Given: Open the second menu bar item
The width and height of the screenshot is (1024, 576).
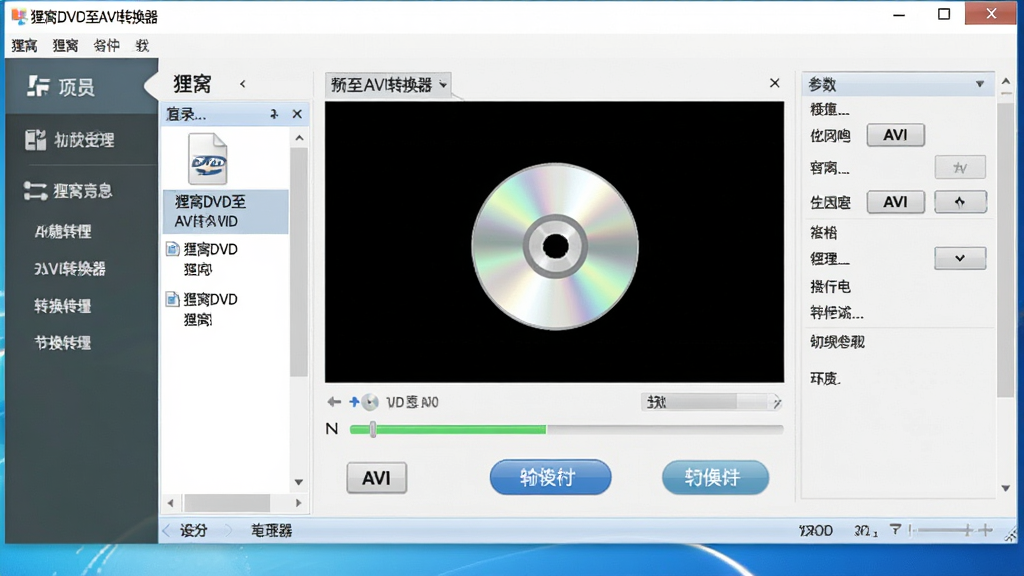Looking at the screenshot, I should pos(65,46).
